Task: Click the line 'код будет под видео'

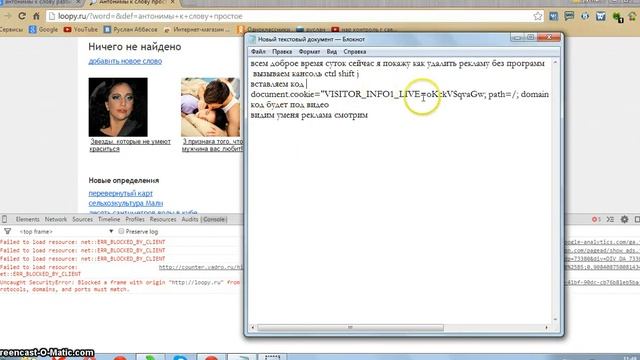Action: pos(290,105)
